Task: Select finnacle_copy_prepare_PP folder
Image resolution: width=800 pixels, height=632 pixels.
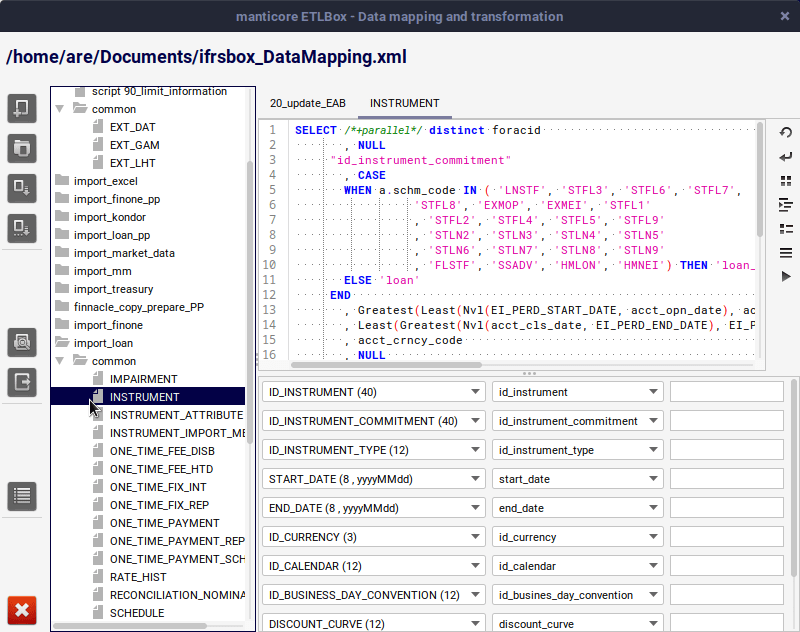Action: pos(139,307)
